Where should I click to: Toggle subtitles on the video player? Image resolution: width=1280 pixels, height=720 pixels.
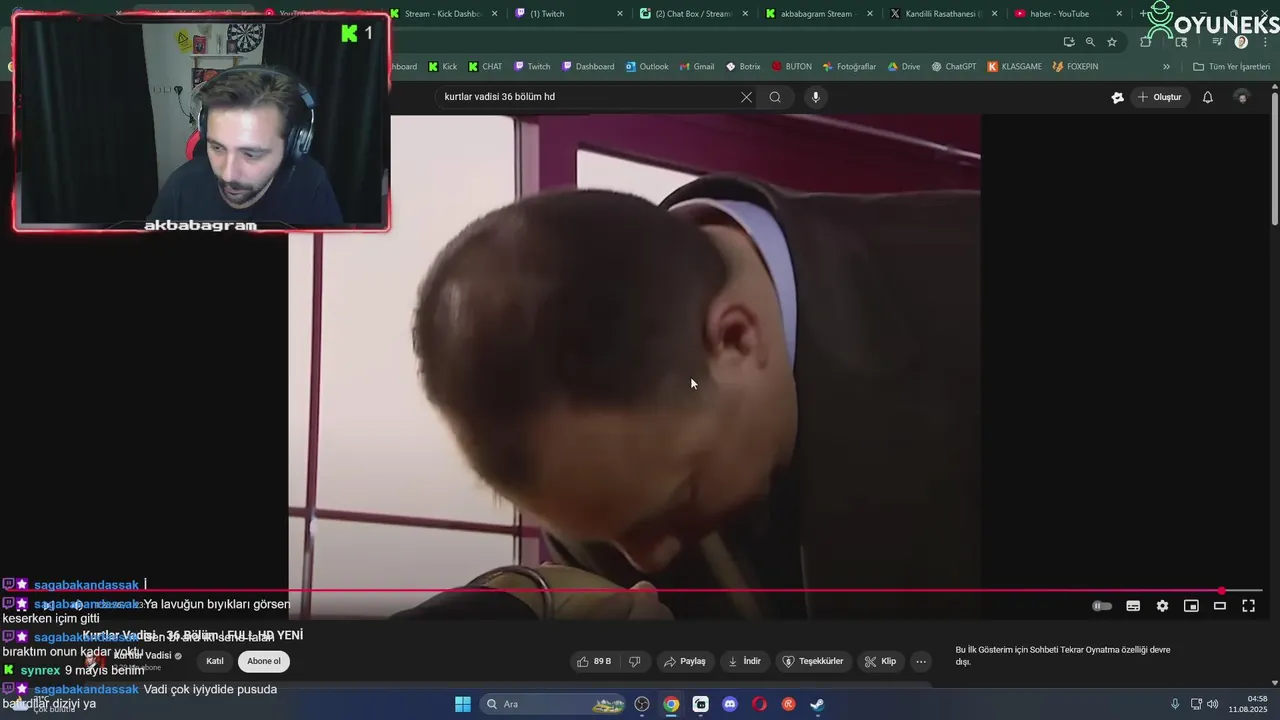coord(1133,606)
